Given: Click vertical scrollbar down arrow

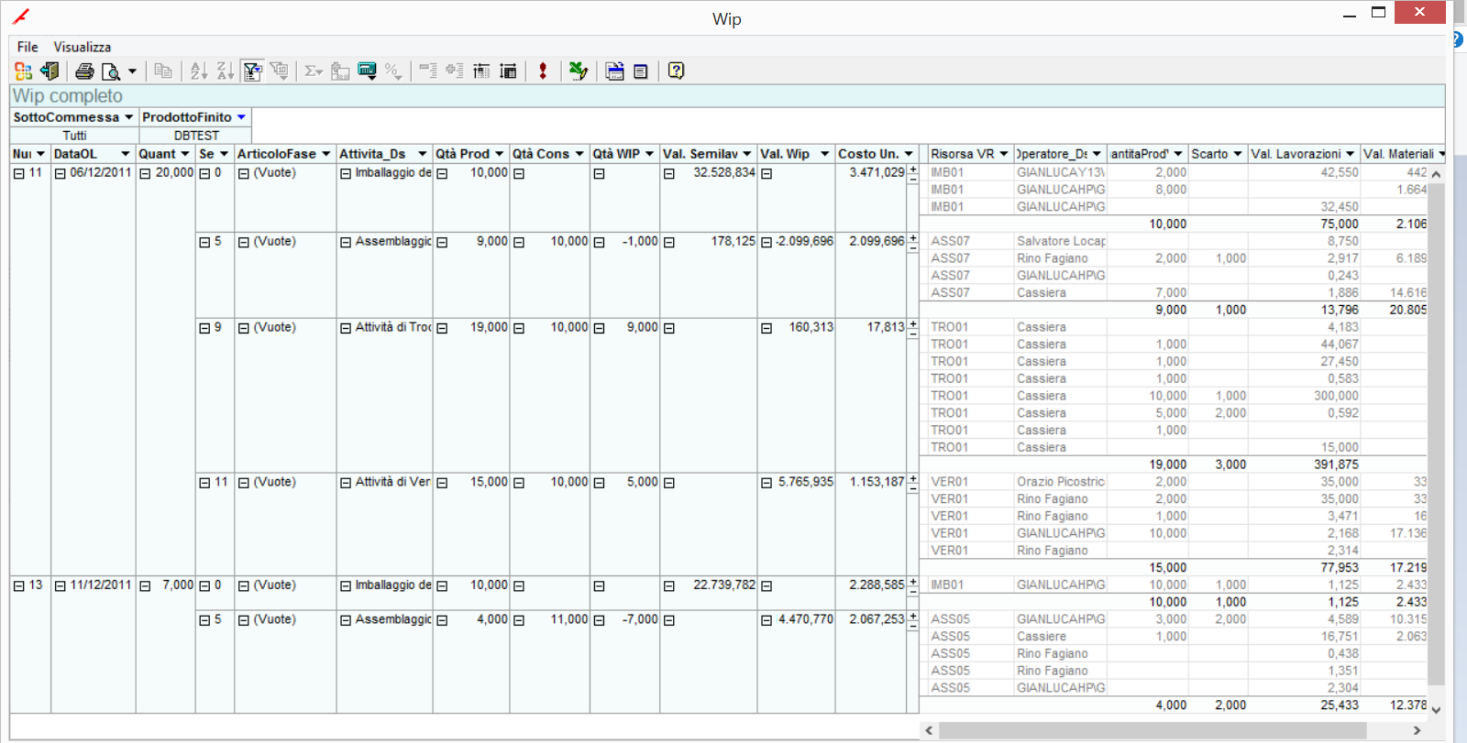Looking at the screenshot, I should [x=1437, y=709].
